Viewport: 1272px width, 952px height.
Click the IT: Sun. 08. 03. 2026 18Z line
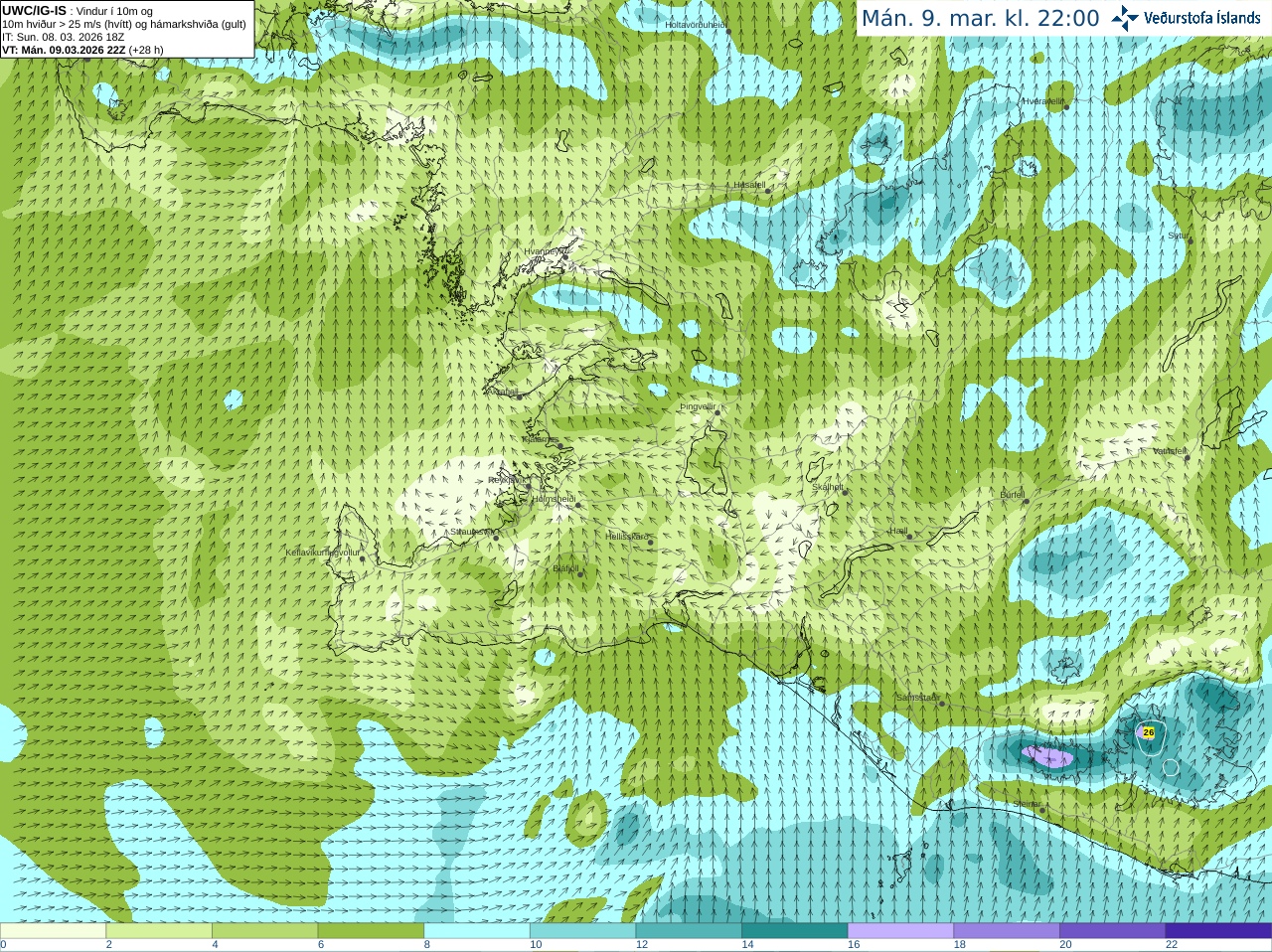[63, 37]
